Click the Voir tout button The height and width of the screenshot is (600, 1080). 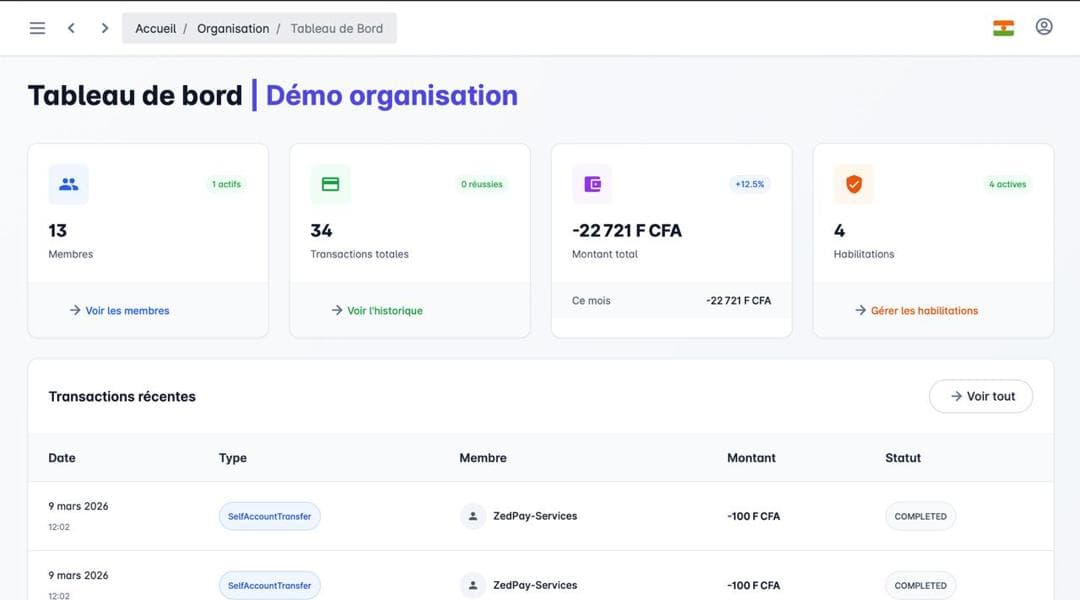981,396
